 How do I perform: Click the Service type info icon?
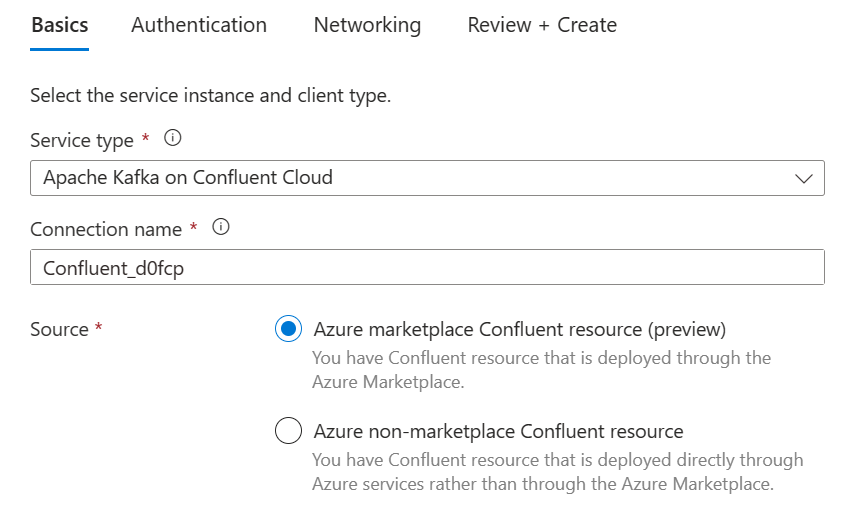[x=172, y=139]
